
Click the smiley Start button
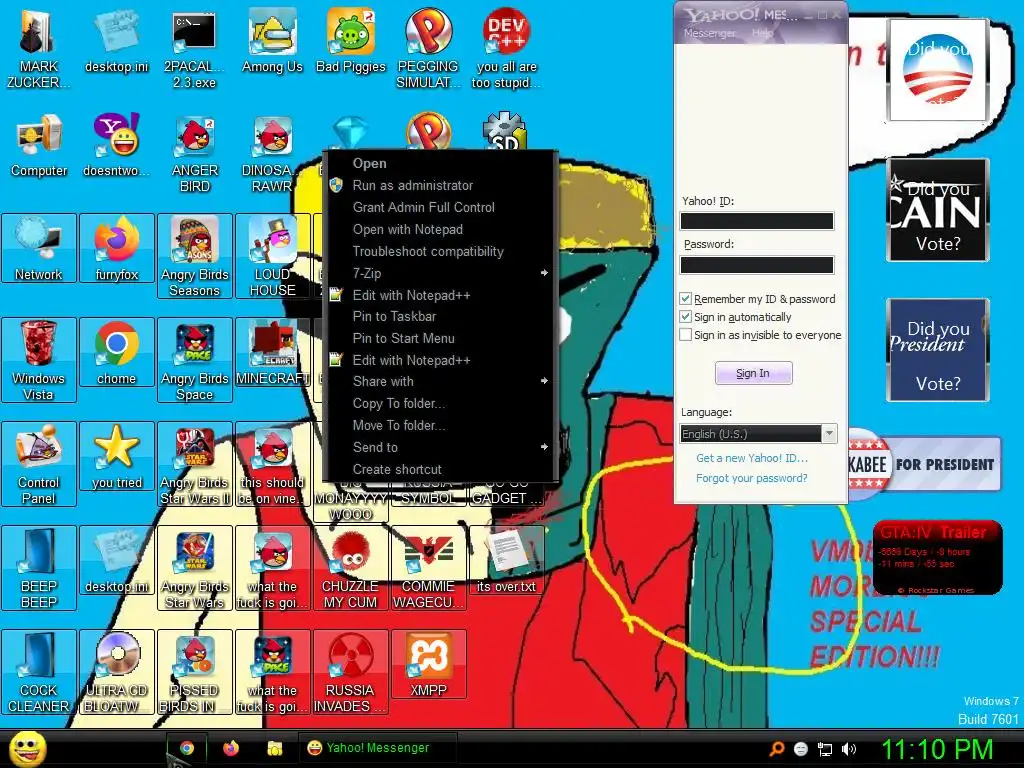pyautogui.click(x=27, y=748)
